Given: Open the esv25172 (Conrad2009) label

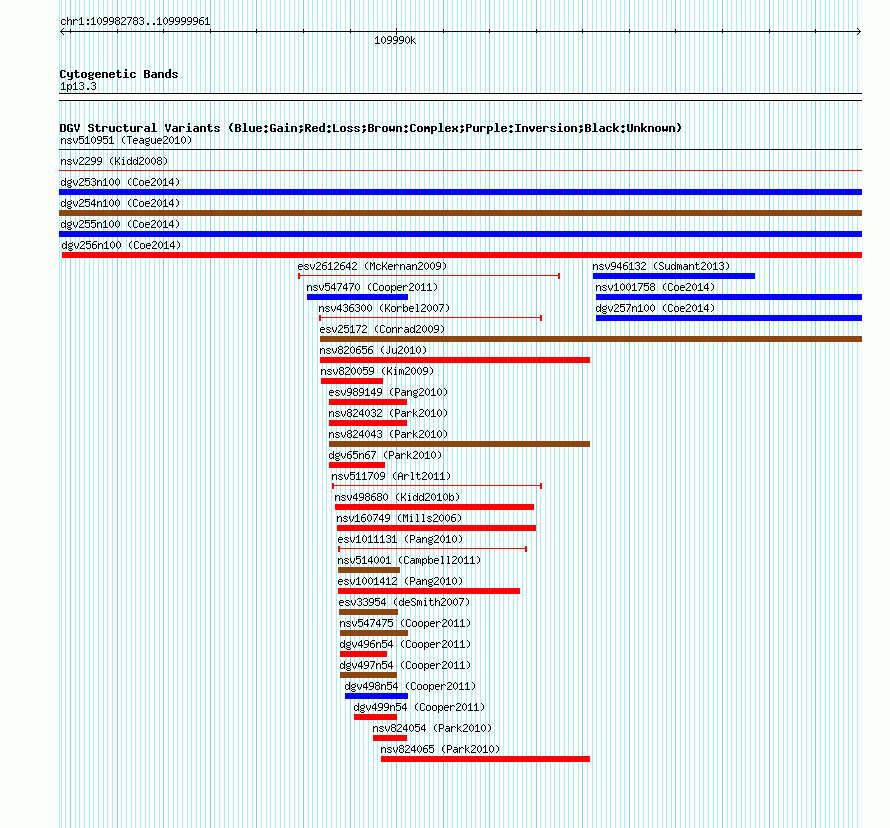Looking at the screenshot, I should coord(382,329).
